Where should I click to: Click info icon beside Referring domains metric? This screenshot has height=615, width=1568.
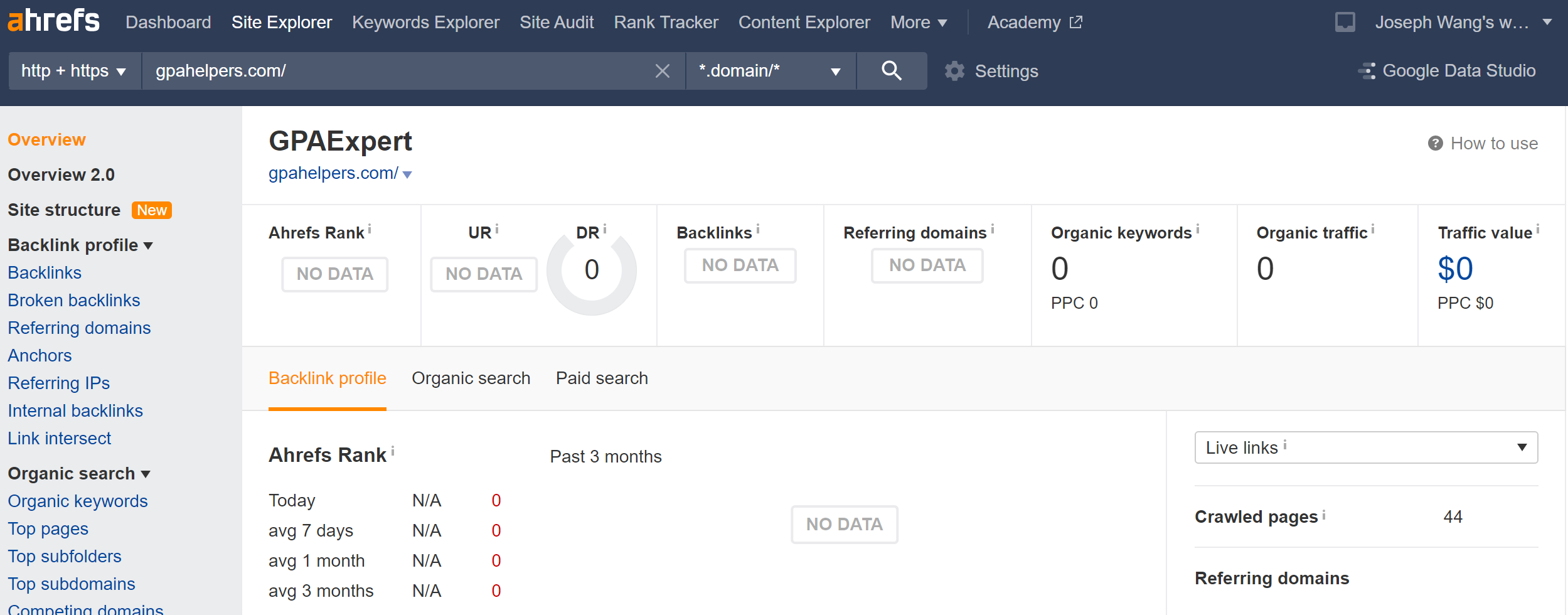(x=993, y=229)
